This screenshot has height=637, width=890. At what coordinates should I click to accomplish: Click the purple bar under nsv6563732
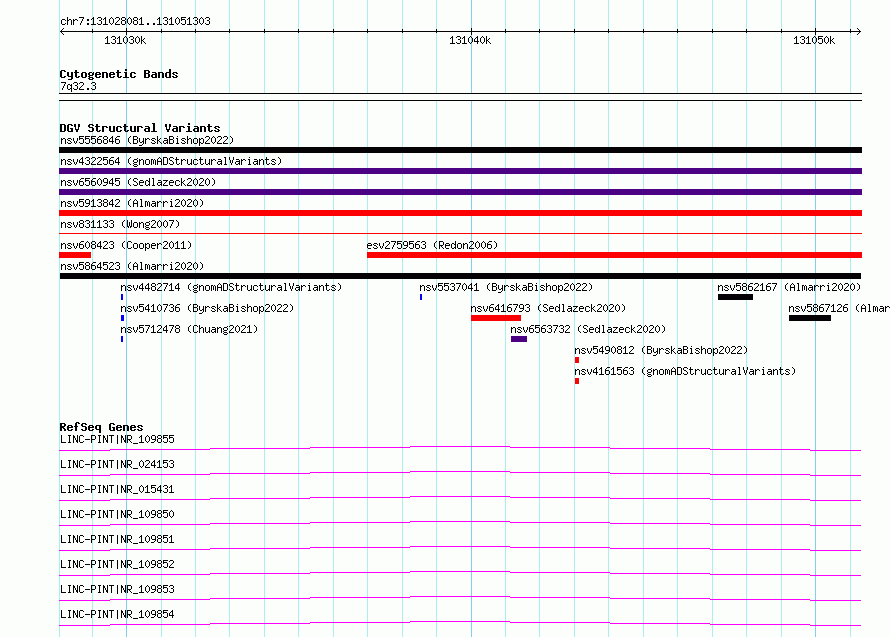(x=519, y=339)
